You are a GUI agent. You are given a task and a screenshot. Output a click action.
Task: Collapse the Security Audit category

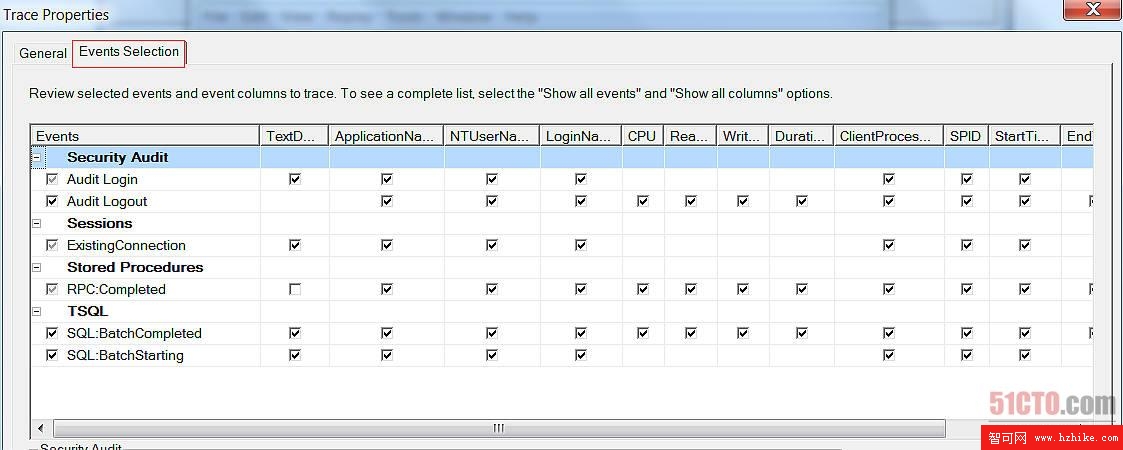(x=37, y=158)
